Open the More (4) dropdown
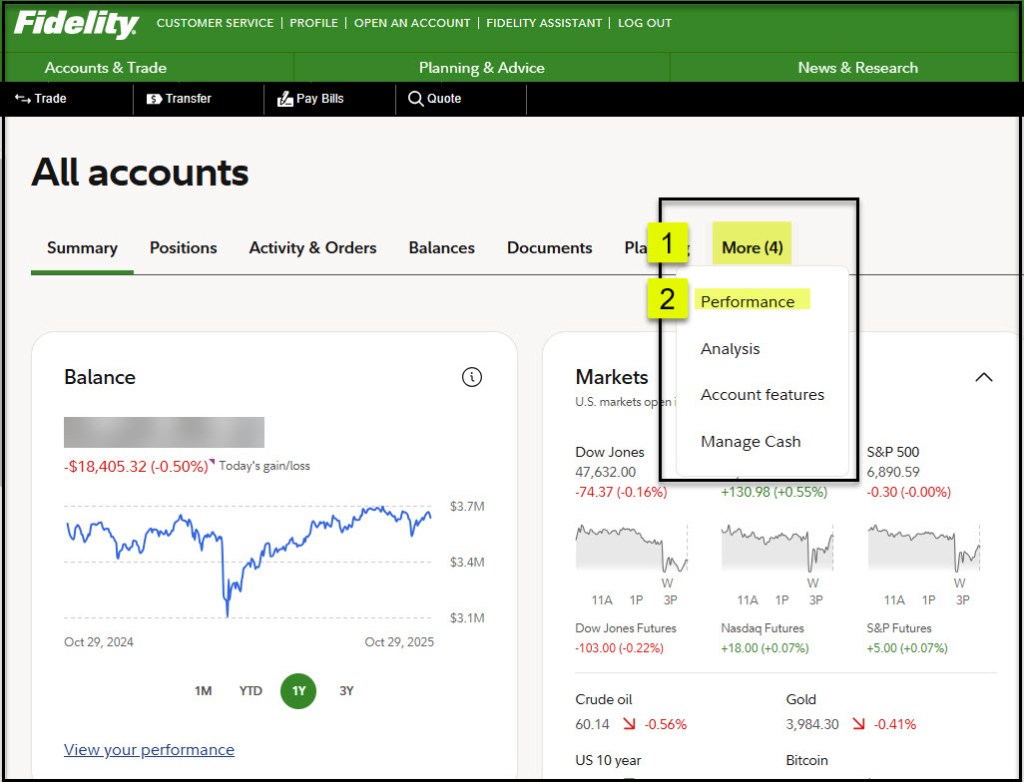This screenshot has width=1024, height=782. tap(752, 248)
